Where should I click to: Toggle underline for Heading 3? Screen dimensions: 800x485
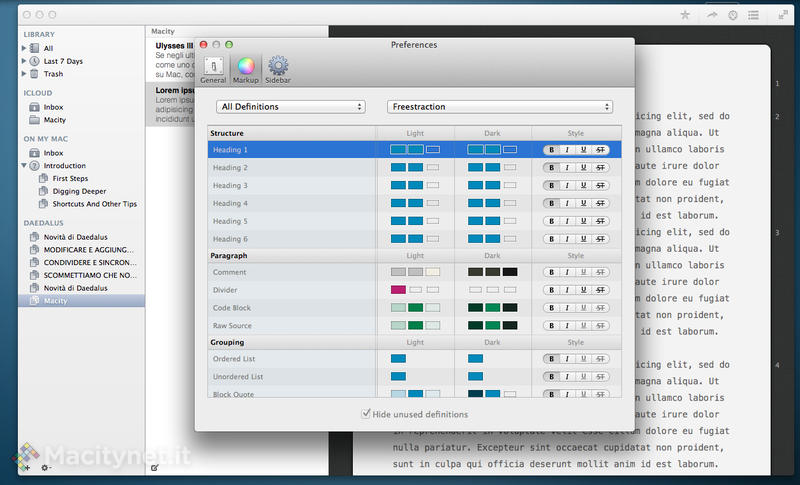pos(583,186)
